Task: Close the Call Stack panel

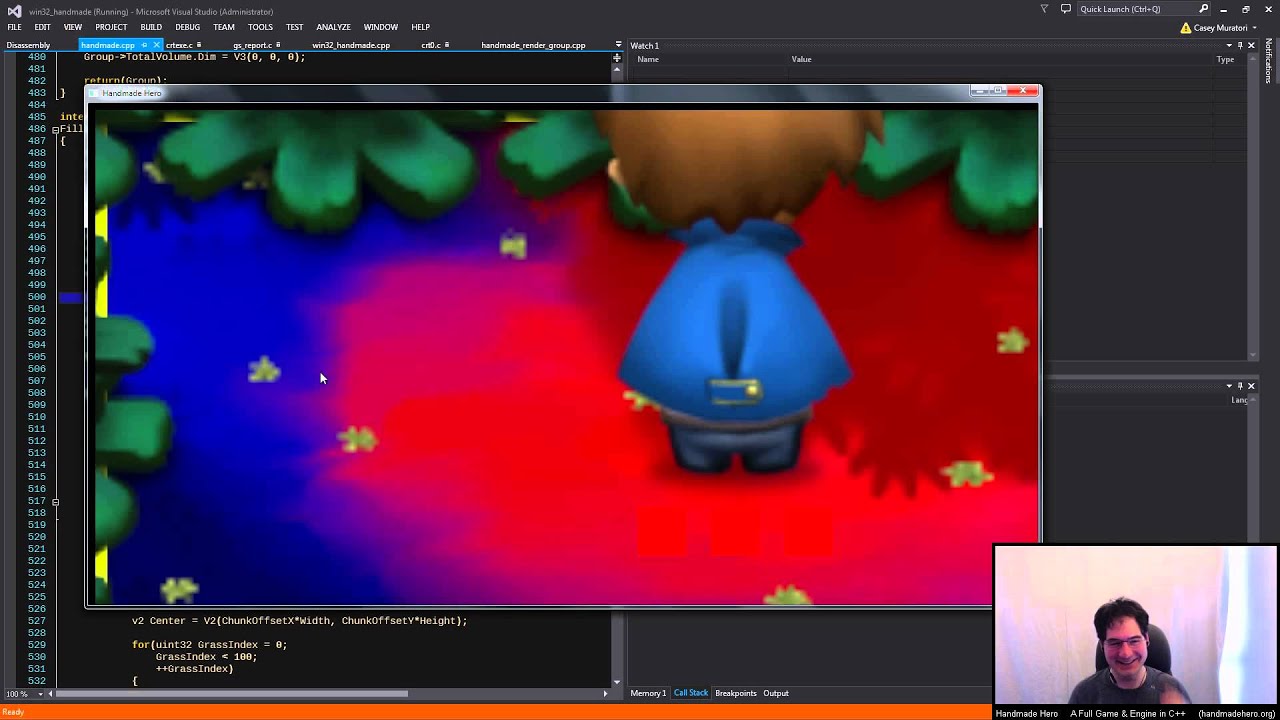Action: tap(1251, 386)
